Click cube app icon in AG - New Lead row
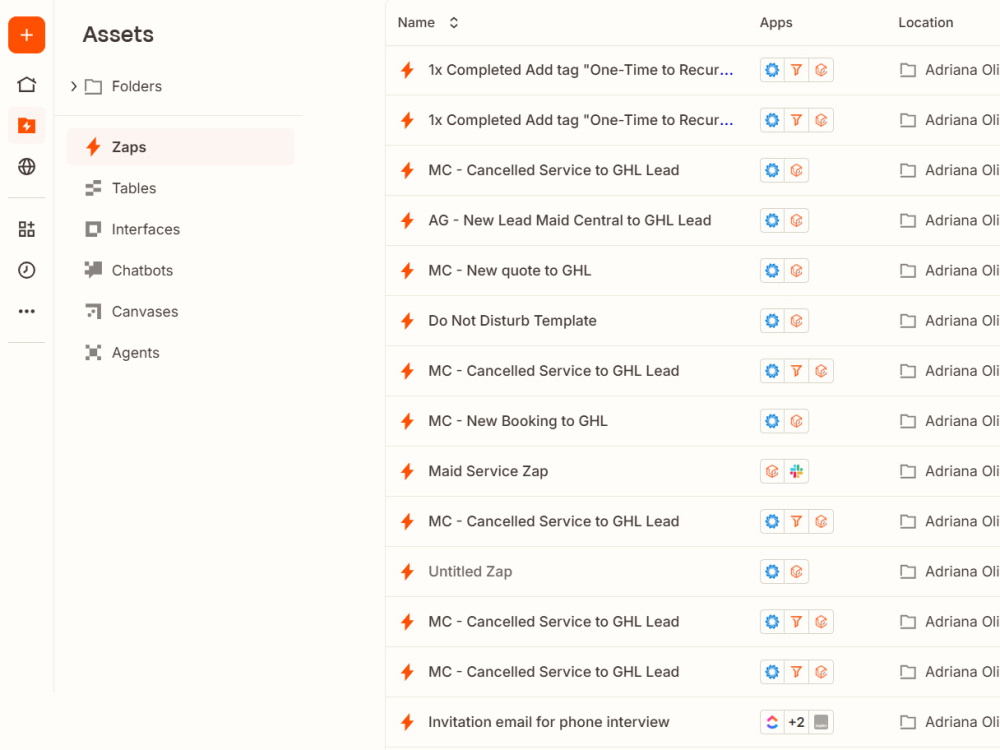This screenshot has width=1000, height=750. click(x=796, y=220)
